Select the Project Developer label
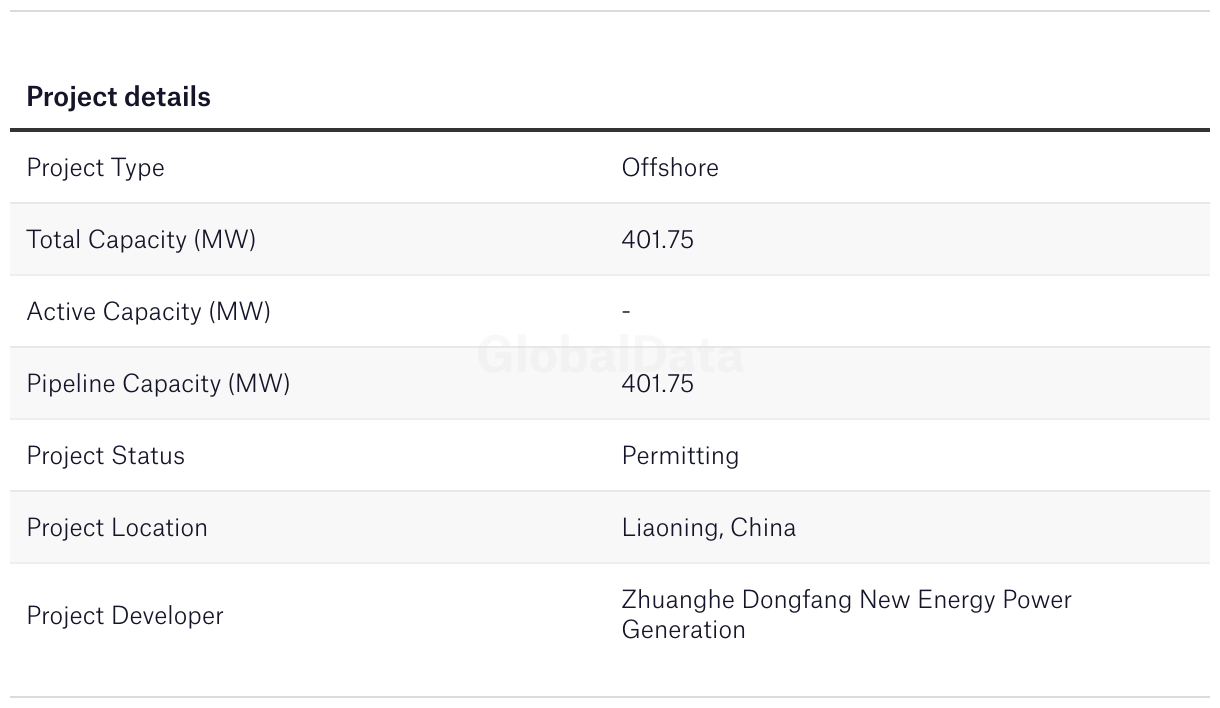Screen dimensions: 1220x708 tap(125, 616)
